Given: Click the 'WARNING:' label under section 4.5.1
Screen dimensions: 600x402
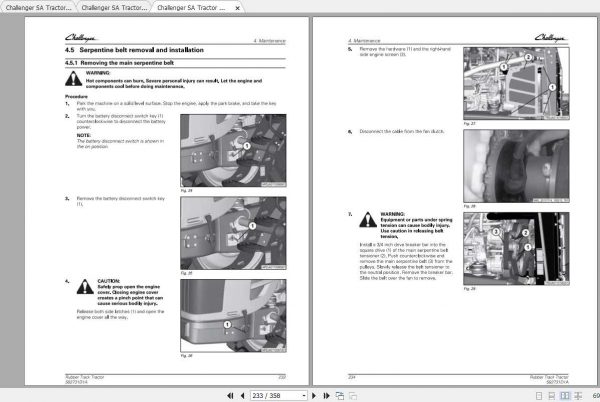Looking at the screenshot, I should [98, 73].
